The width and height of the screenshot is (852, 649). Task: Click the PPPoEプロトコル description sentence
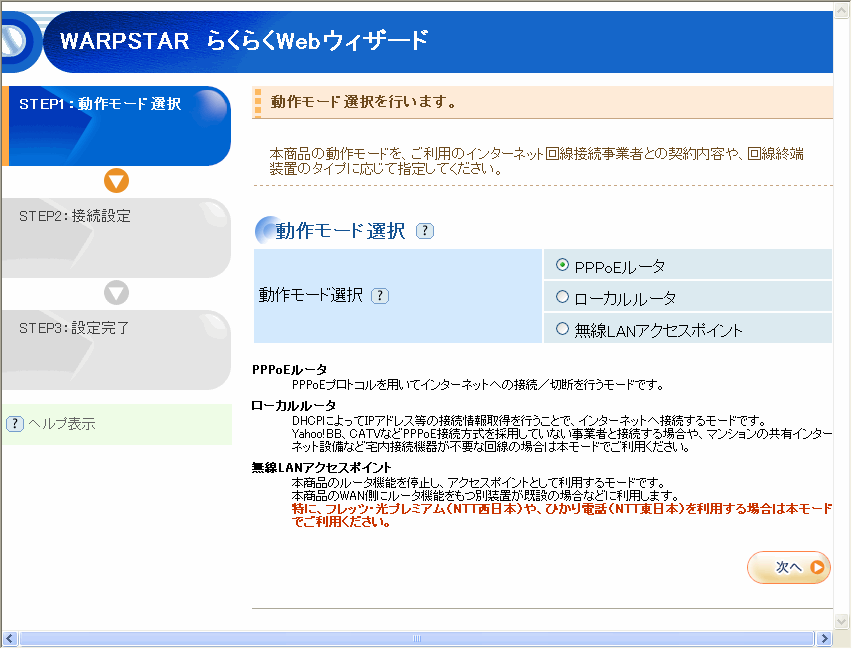(x=478, y=385)
